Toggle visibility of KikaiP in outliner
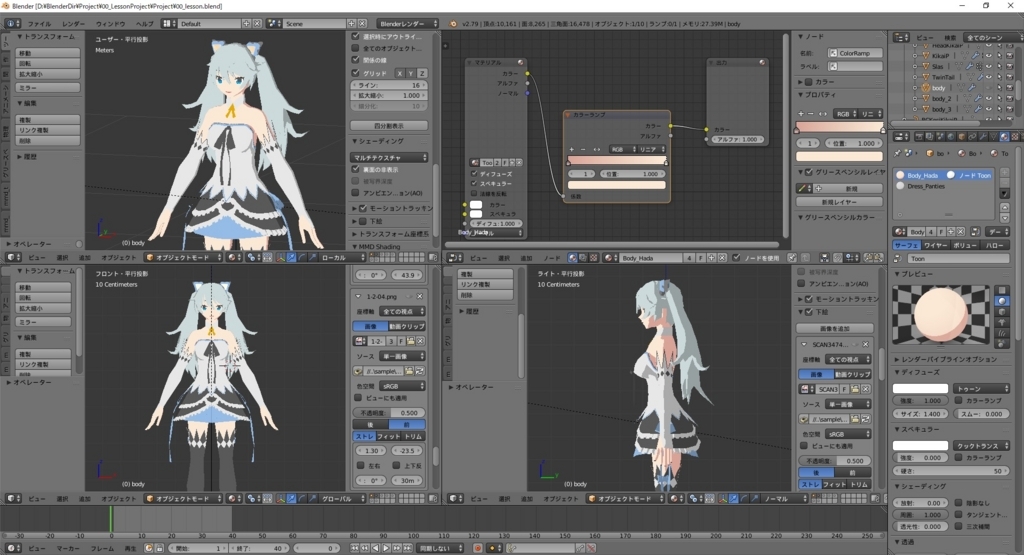The width and height of the screenshot is (1024, 555). tap(989, 56)
